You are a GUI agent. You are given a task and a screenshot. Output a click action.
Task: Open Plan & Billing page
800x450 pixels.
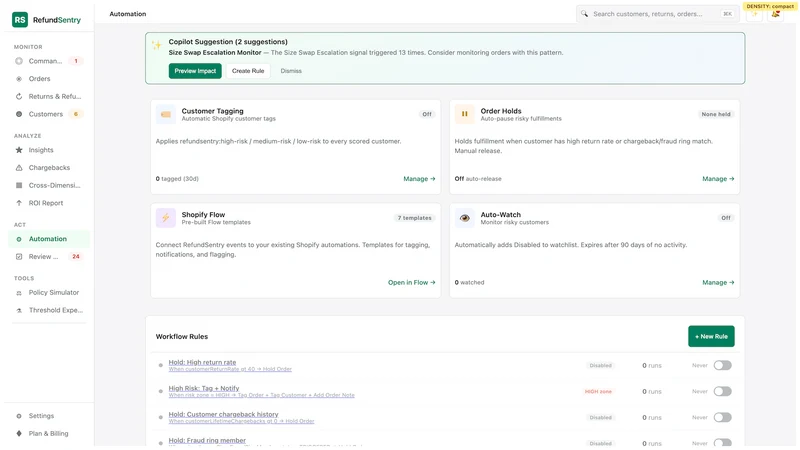tap(48, 434)
